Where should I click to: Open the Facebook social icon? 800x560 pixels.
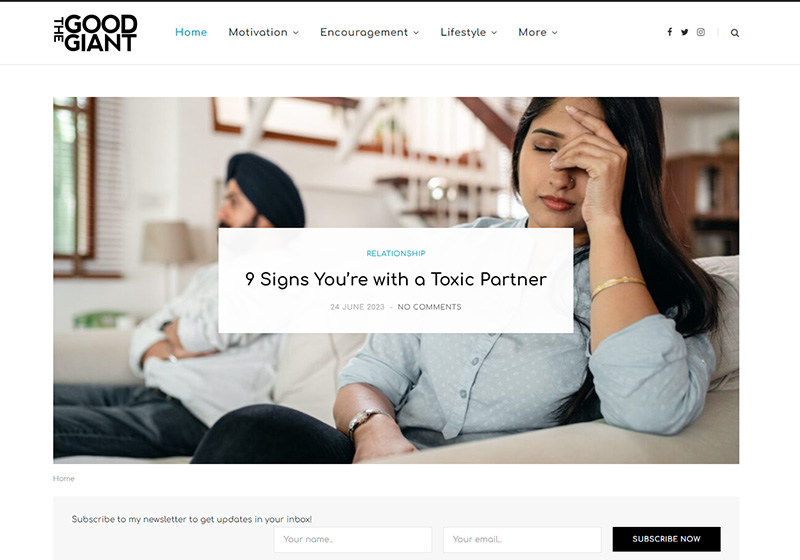pyautogui.click(x=669, y=32)
